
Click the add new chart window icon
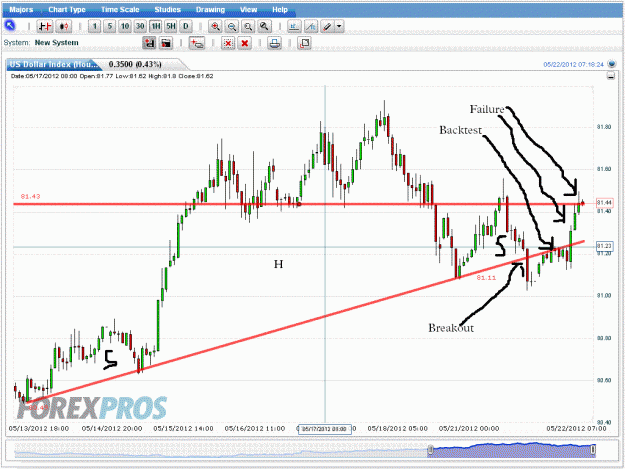coord(197,43)
